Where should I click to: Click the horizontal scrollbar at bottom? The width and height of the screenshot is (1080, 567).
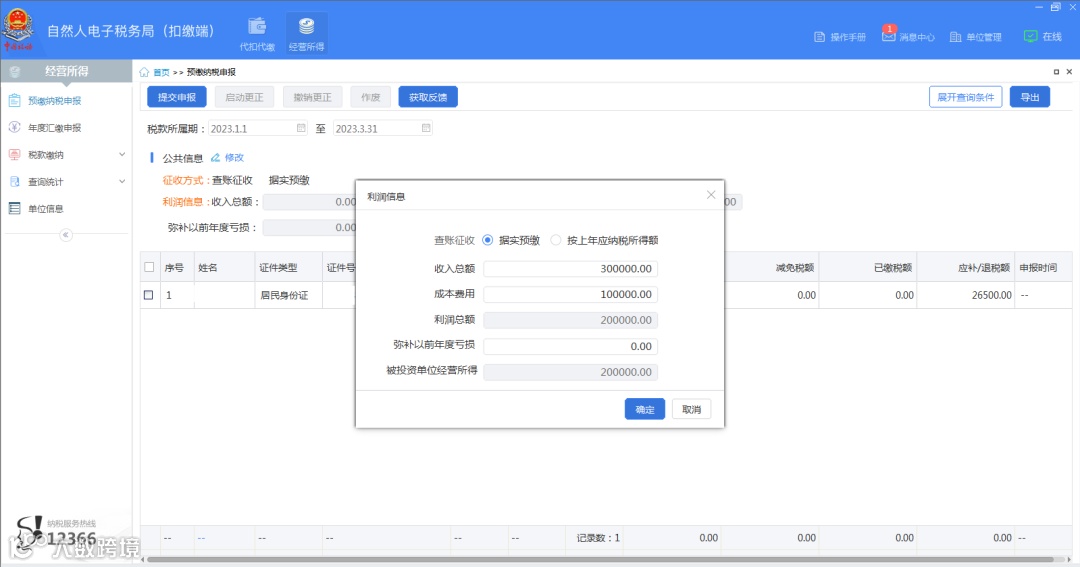pos(599,559)
